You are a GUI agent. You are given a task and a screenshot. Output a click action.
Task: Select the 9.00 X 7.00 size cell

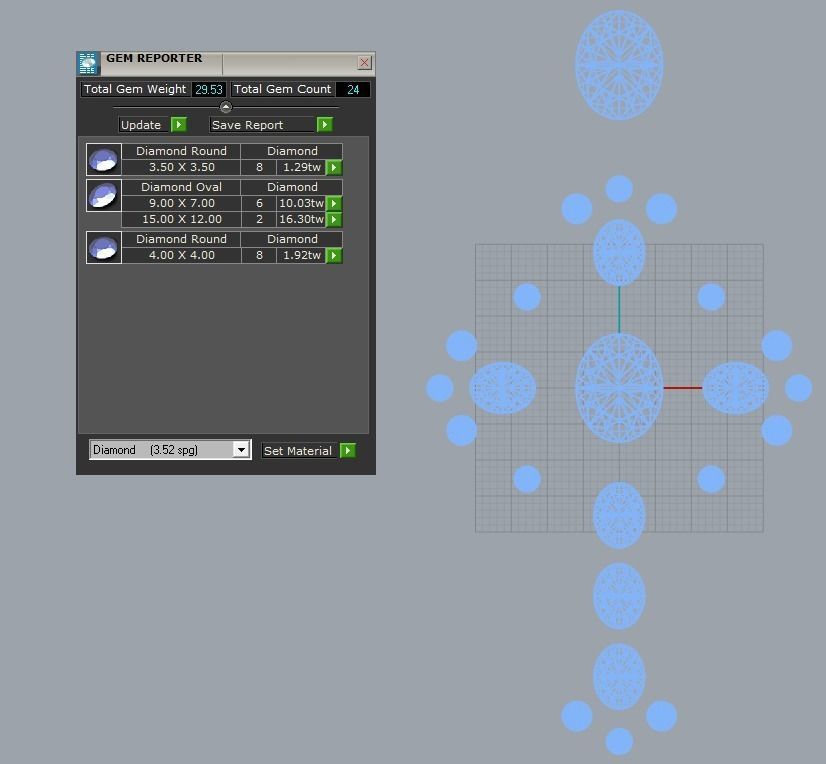pos(181,203)
